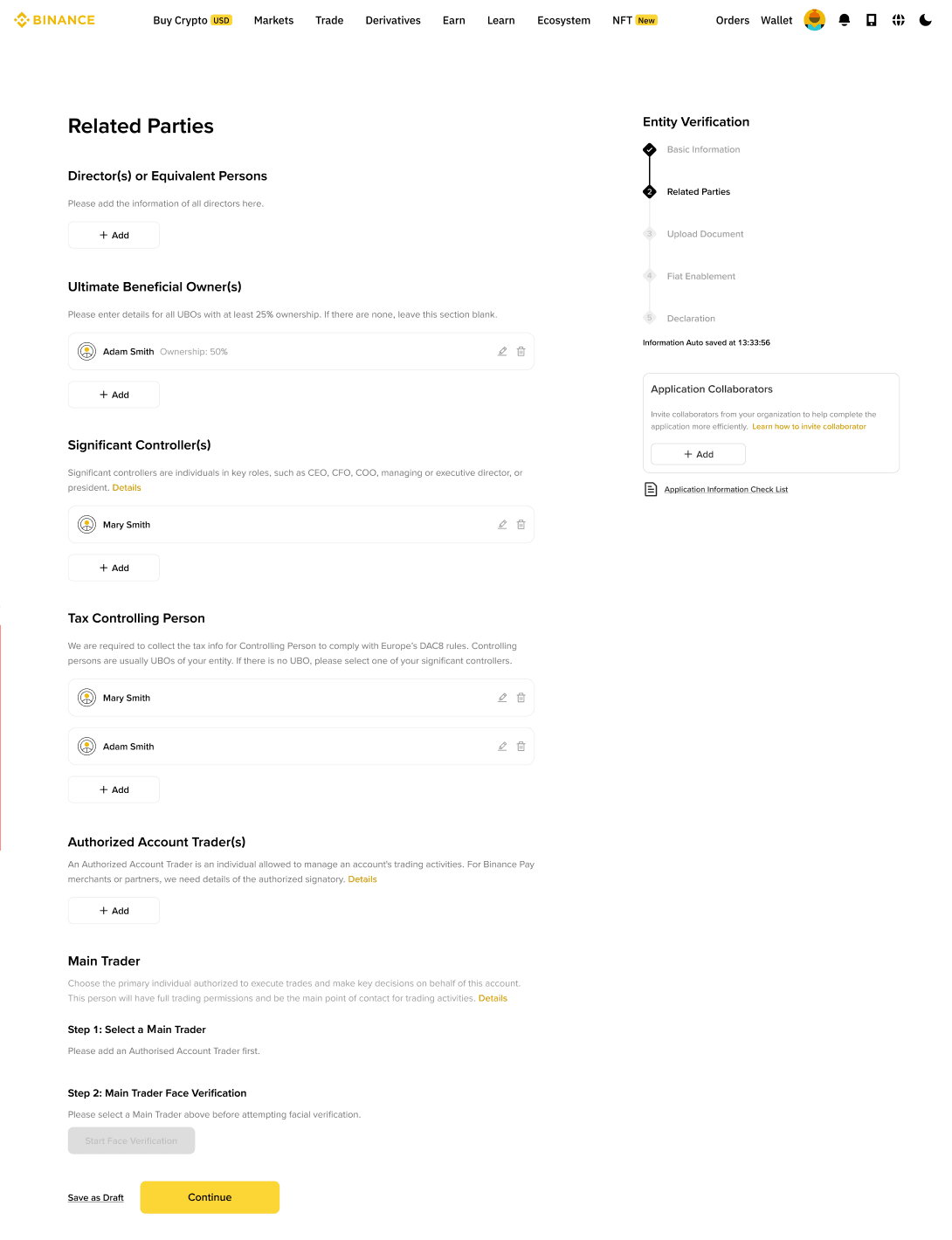952x1240 pixels.
Task: Open the language globe icon
Action: click(899, 20)
